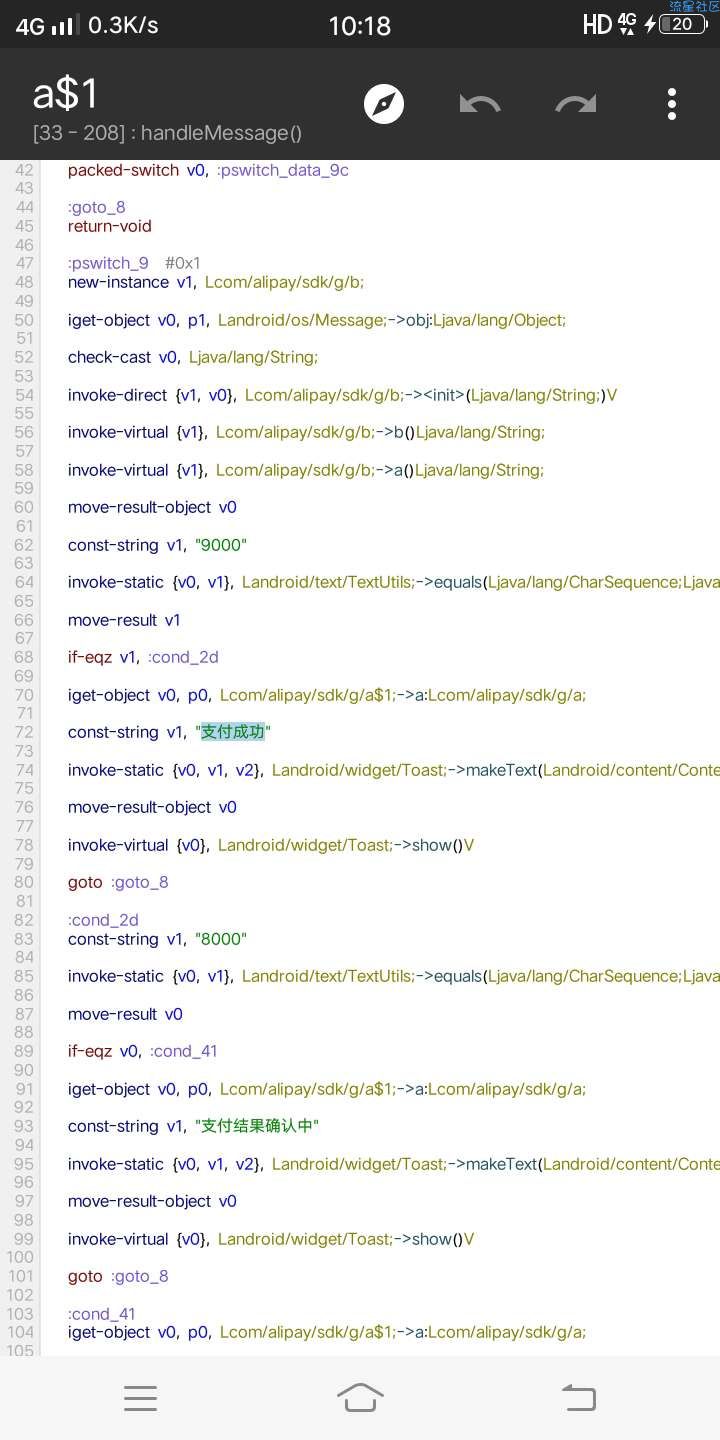Screen dimensions: 720x1440
Task: Tap the makeText call on line 74
Action: click(x=394, y=770)
